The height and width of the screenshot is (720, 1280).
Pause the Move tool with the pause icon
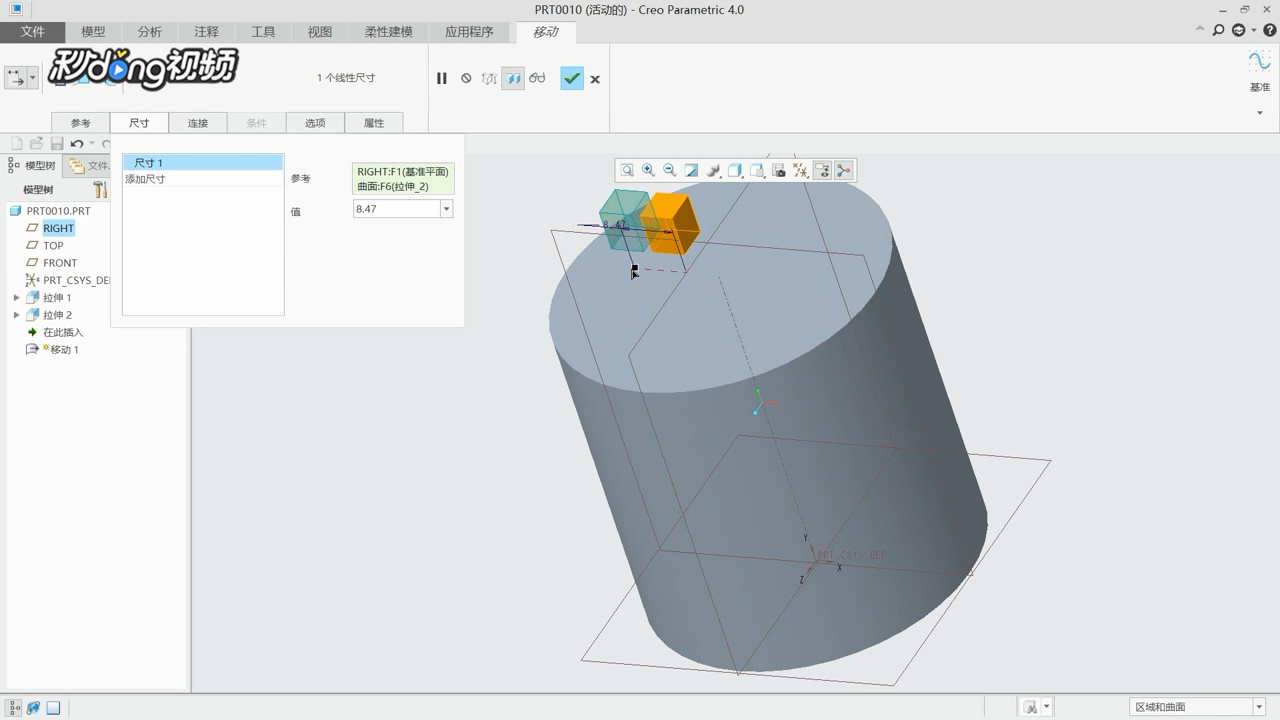tap(441, 78)
